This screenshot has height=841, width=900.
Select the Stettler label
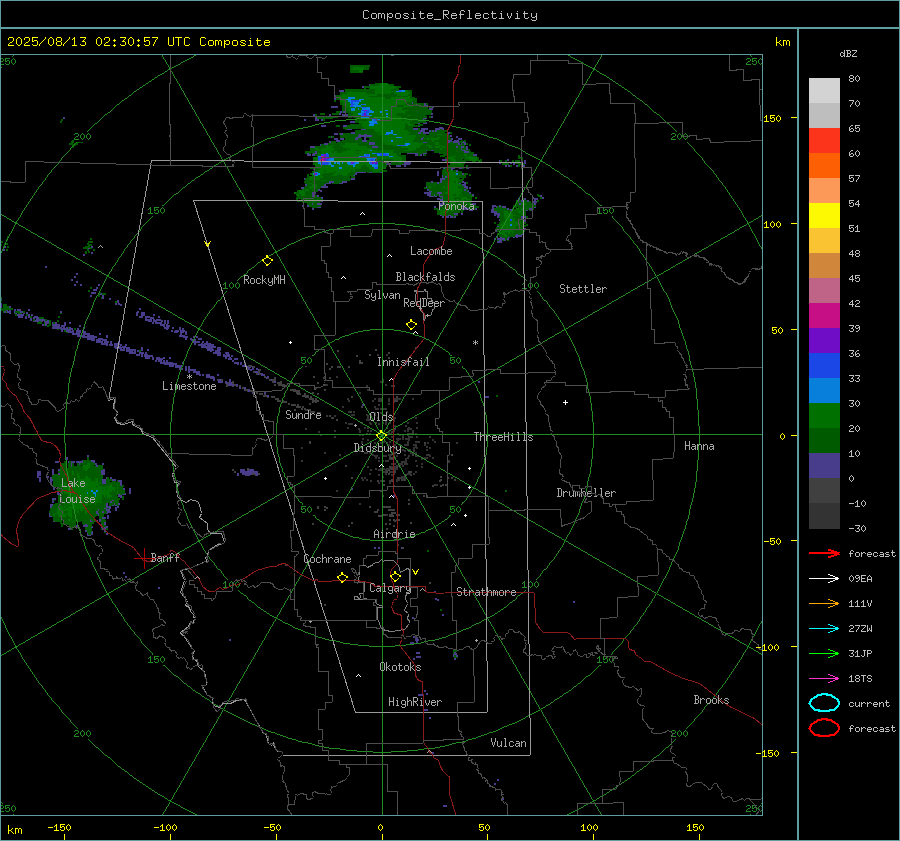tap(583, 289)
